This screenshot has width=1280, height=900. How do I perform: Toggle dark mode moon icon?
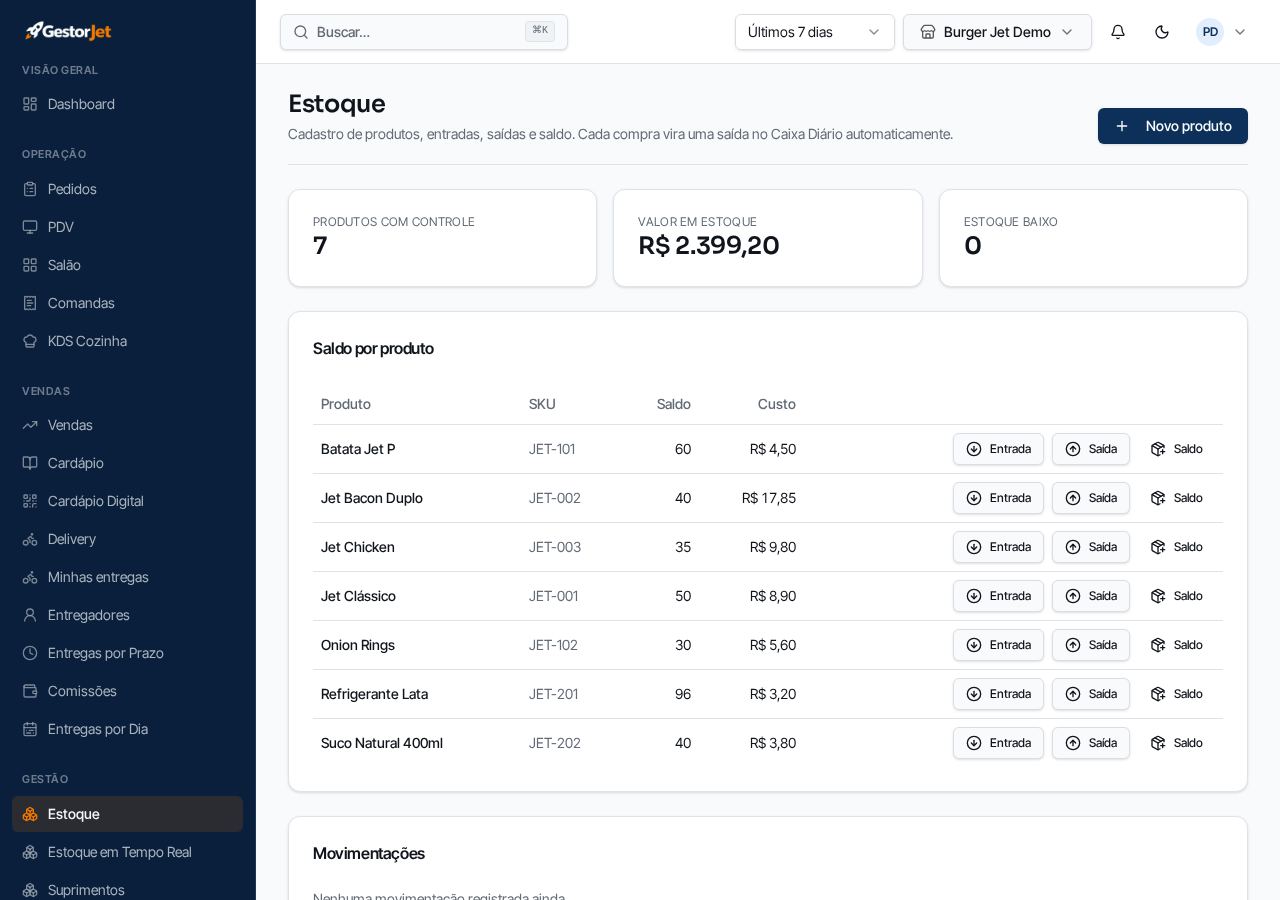click(x=1162, y=32)
